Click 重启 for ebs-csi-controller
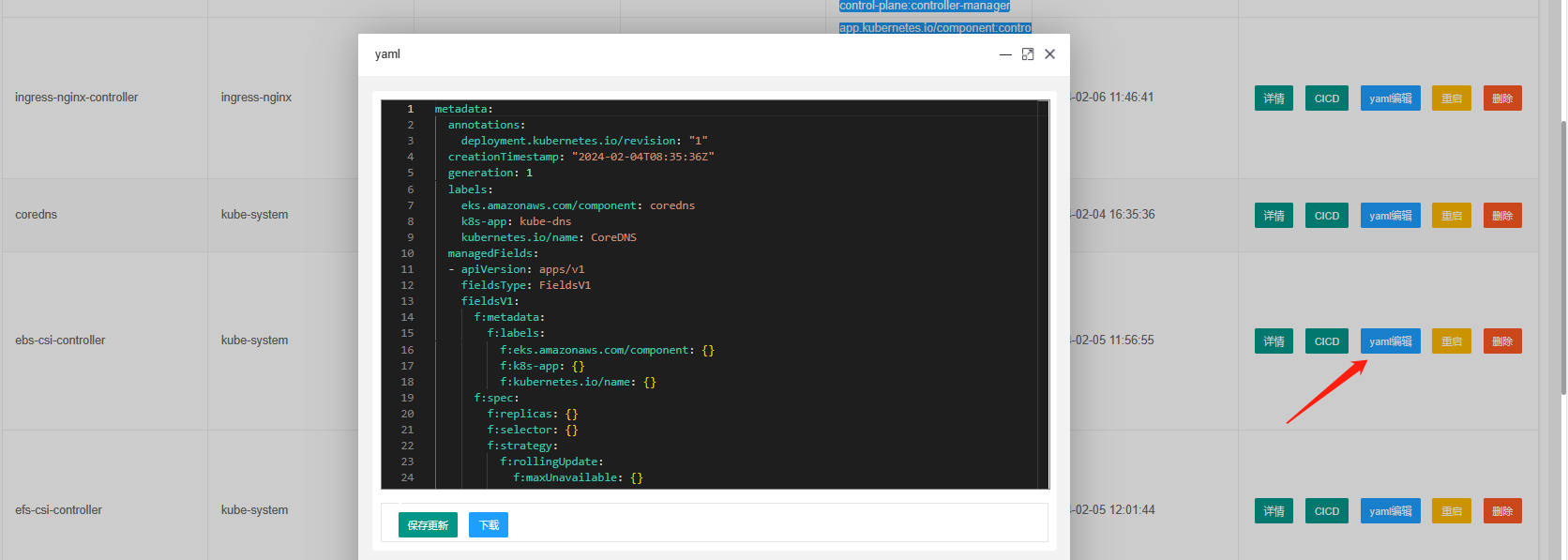This screenshot has width=1568, height=560. (x=1452, y=341)
